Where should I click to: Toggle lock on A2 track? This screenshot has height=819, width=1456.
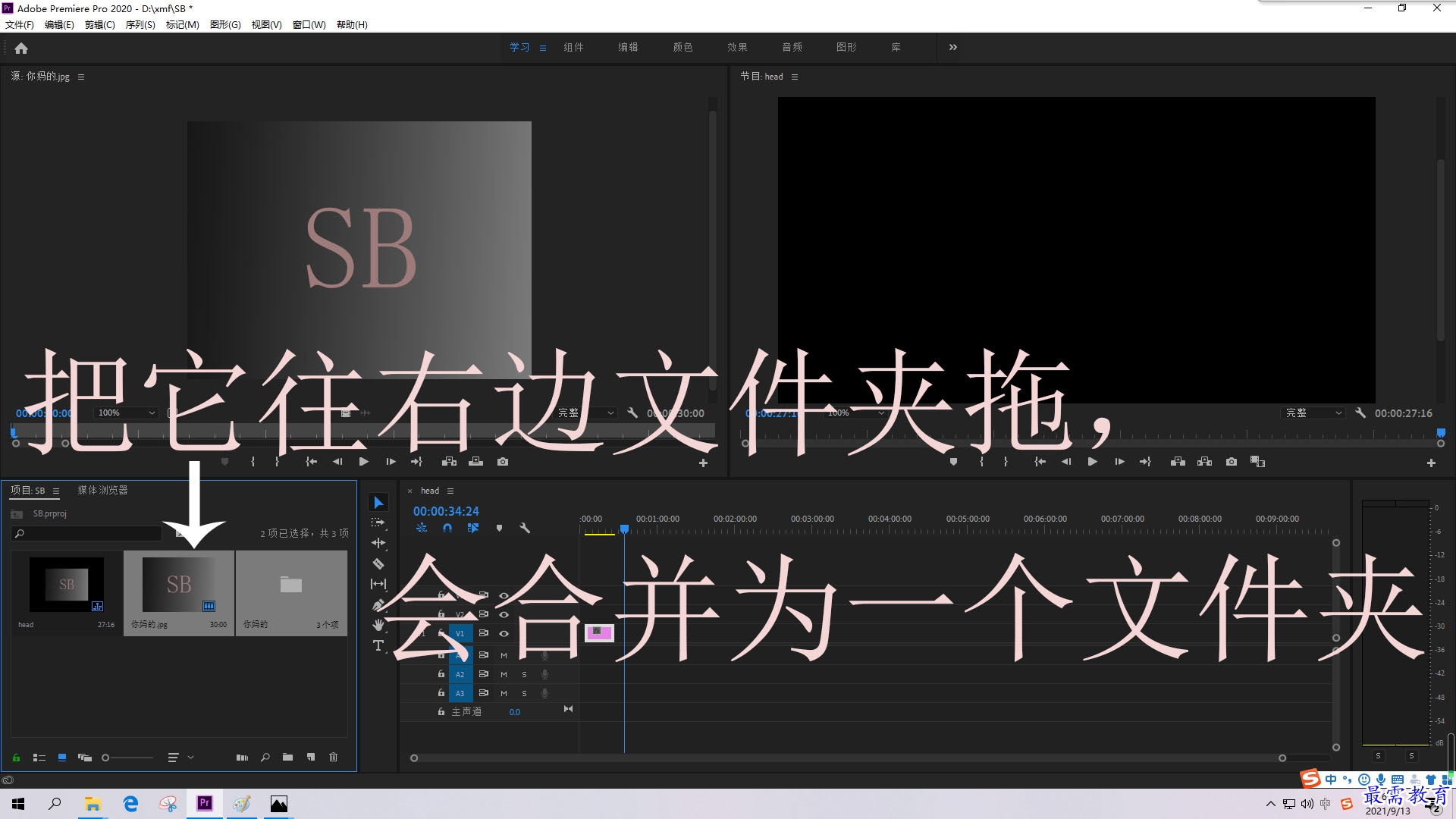441,673
